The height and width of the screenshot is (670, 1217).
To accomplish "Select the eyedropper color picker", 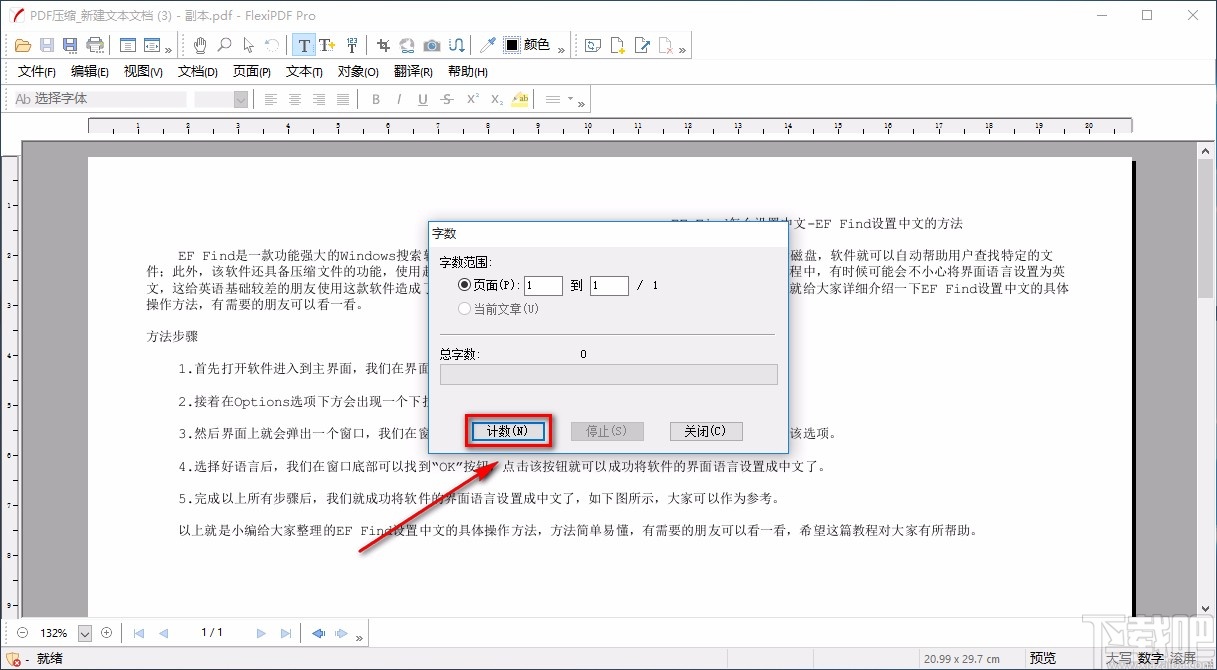I will [487, 45].
